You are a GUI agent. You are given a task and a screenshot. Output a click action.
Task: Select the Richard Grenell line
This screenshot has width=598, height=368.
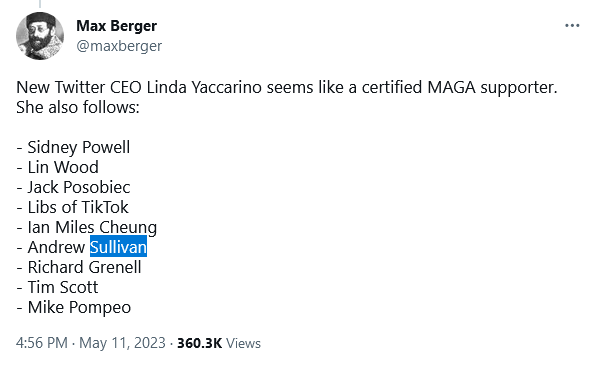79,267
